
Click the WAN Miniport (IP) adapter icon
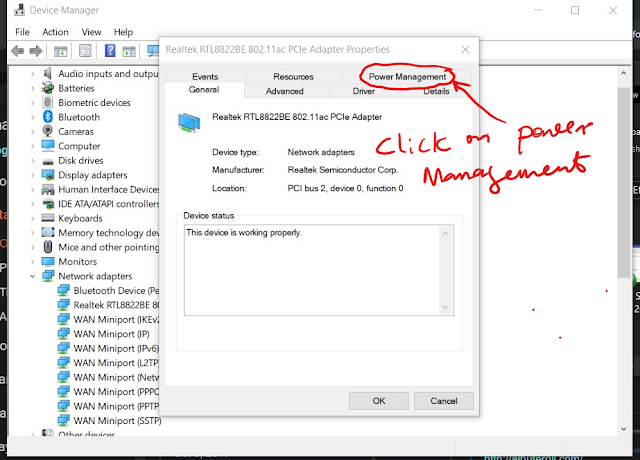[63, 333]
